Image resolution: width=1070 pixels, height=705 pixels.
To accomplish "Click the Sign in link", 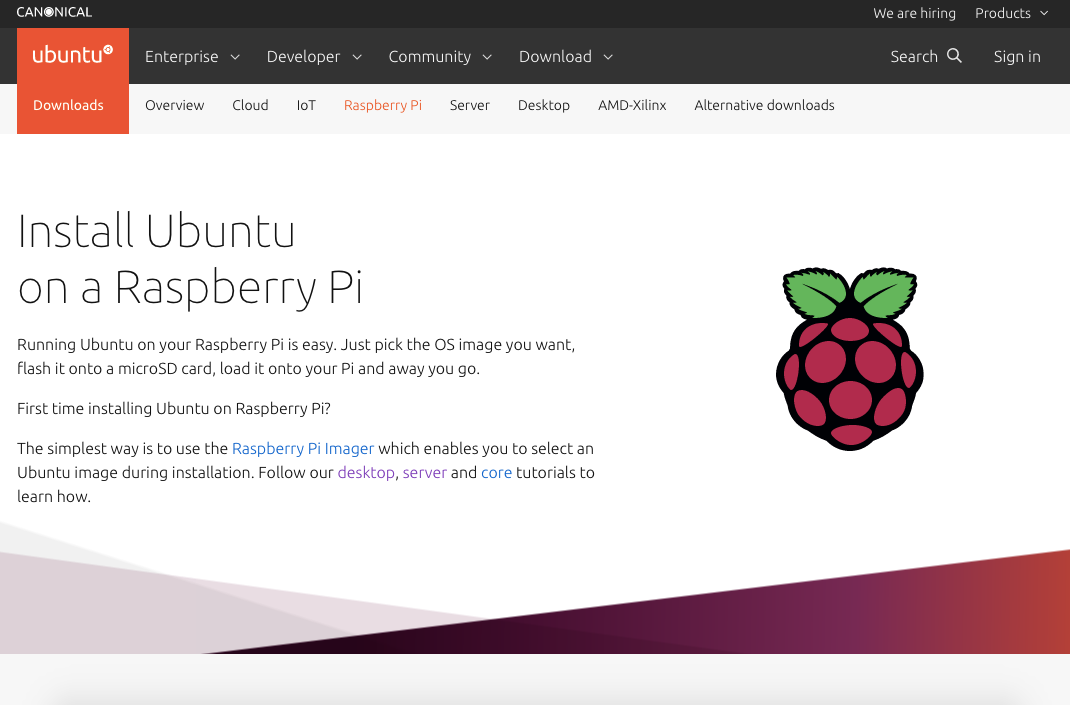I will click(x=1017, y=57).
